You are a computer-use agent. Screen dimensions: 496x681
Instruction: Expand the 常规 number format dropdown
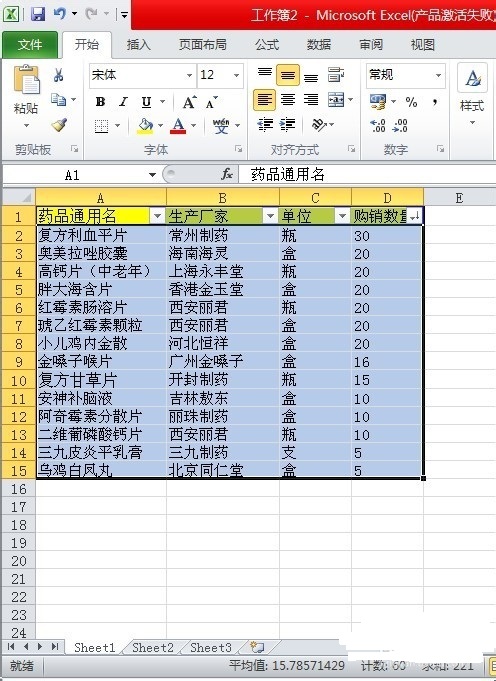pyautogui.click(x=439, y=75)
